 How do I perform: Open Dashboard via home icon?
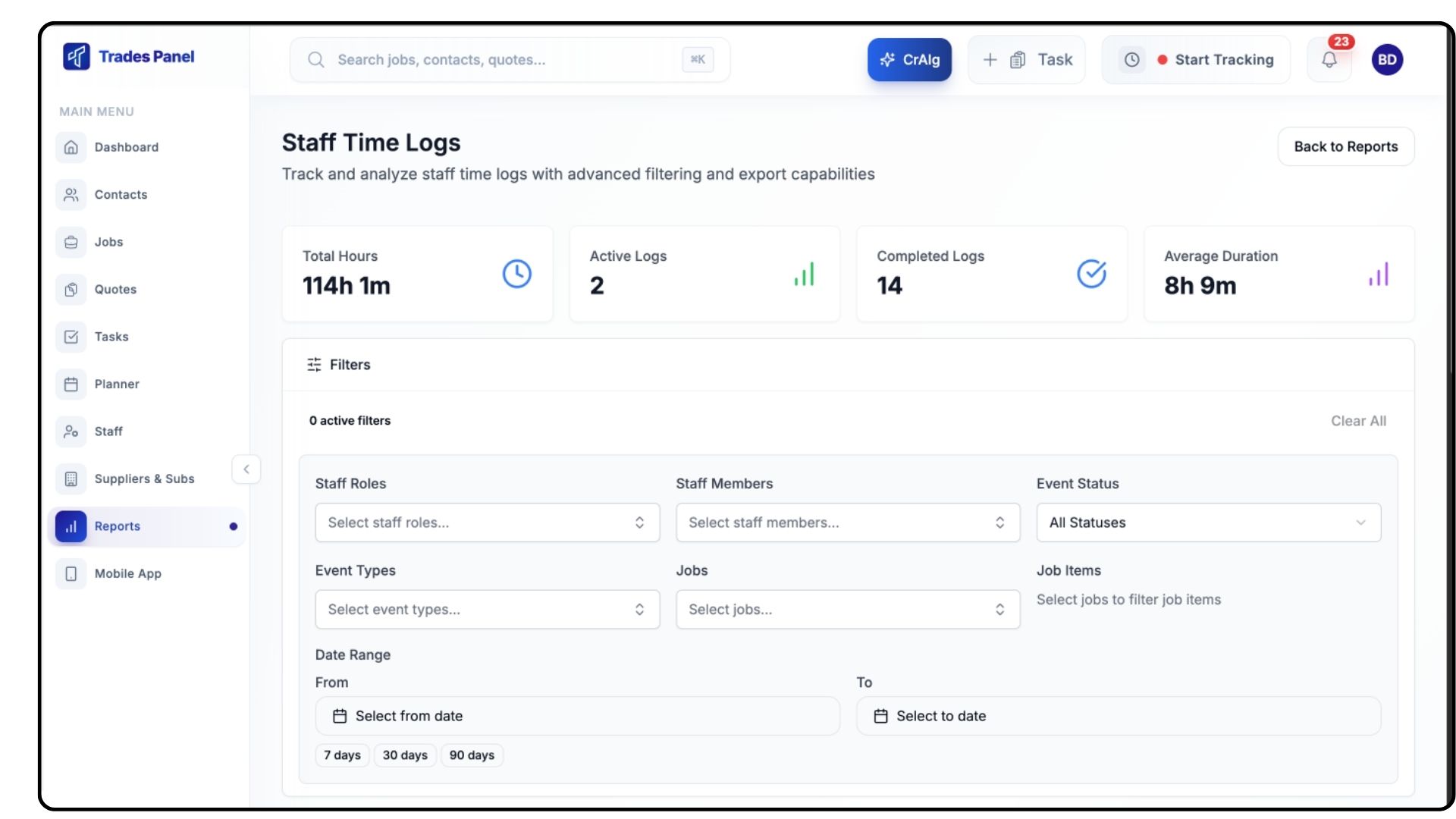pyautogui.click(x=71, y=147)
